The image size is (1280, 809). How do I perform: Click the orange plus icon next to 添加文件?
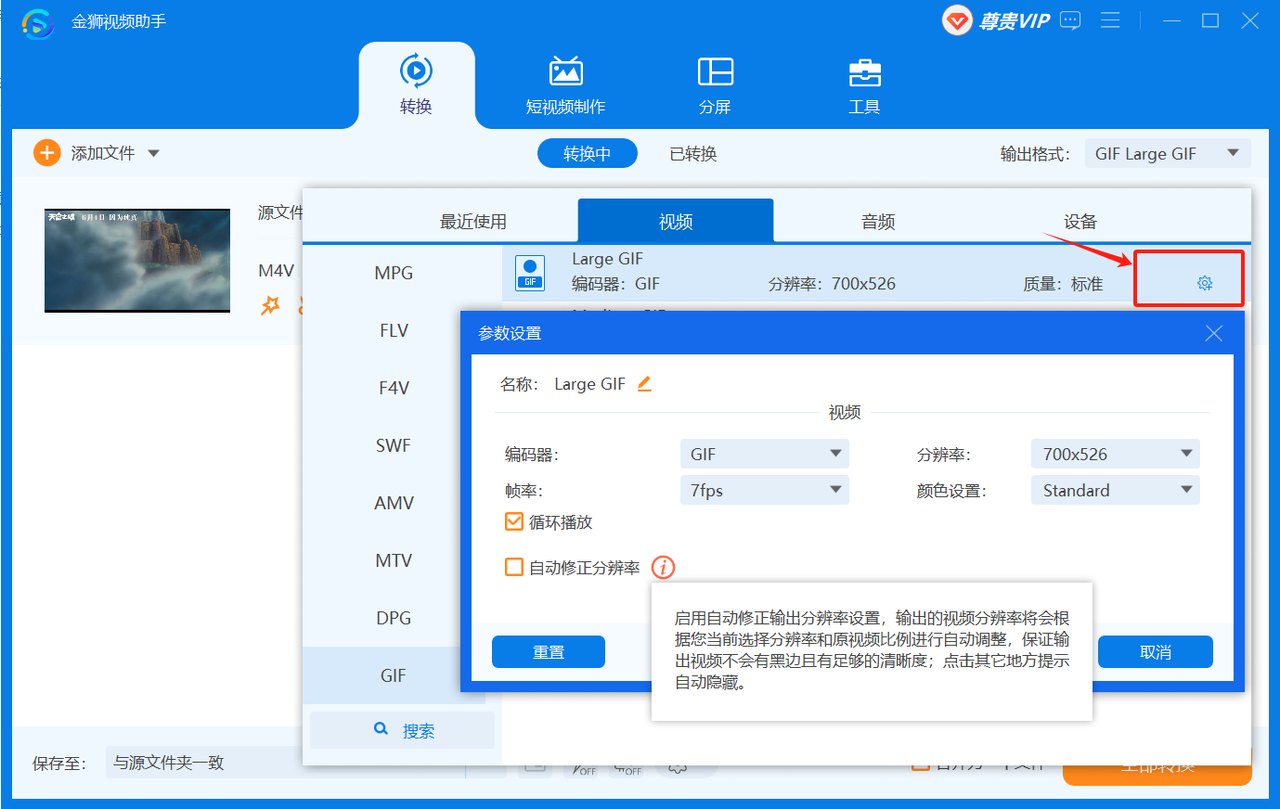pos(46,152)
